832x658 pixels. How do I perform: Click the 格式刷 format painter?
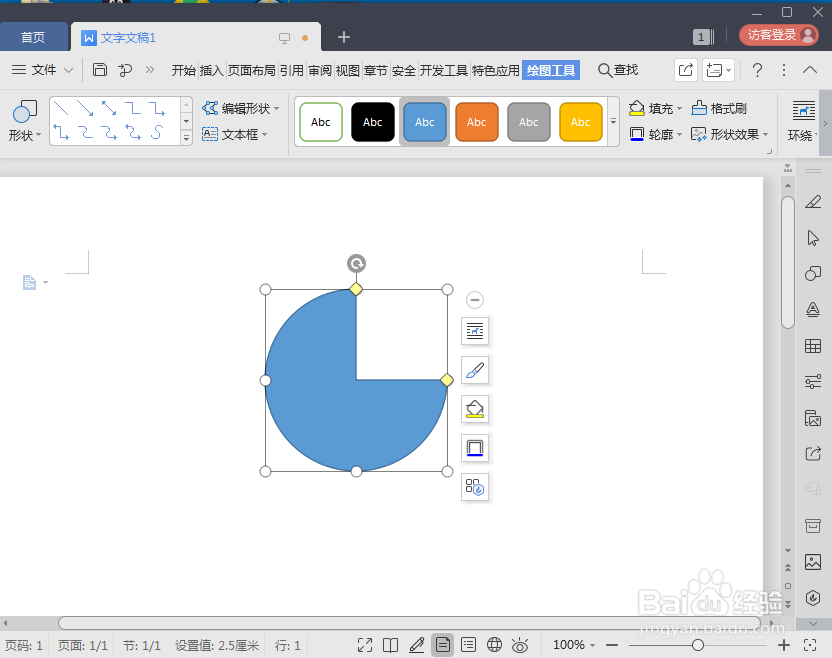719,108
